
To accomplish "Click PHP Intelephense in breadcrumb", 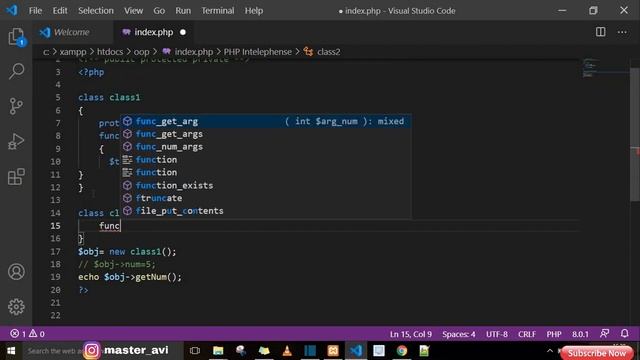I will pos(258,52).
